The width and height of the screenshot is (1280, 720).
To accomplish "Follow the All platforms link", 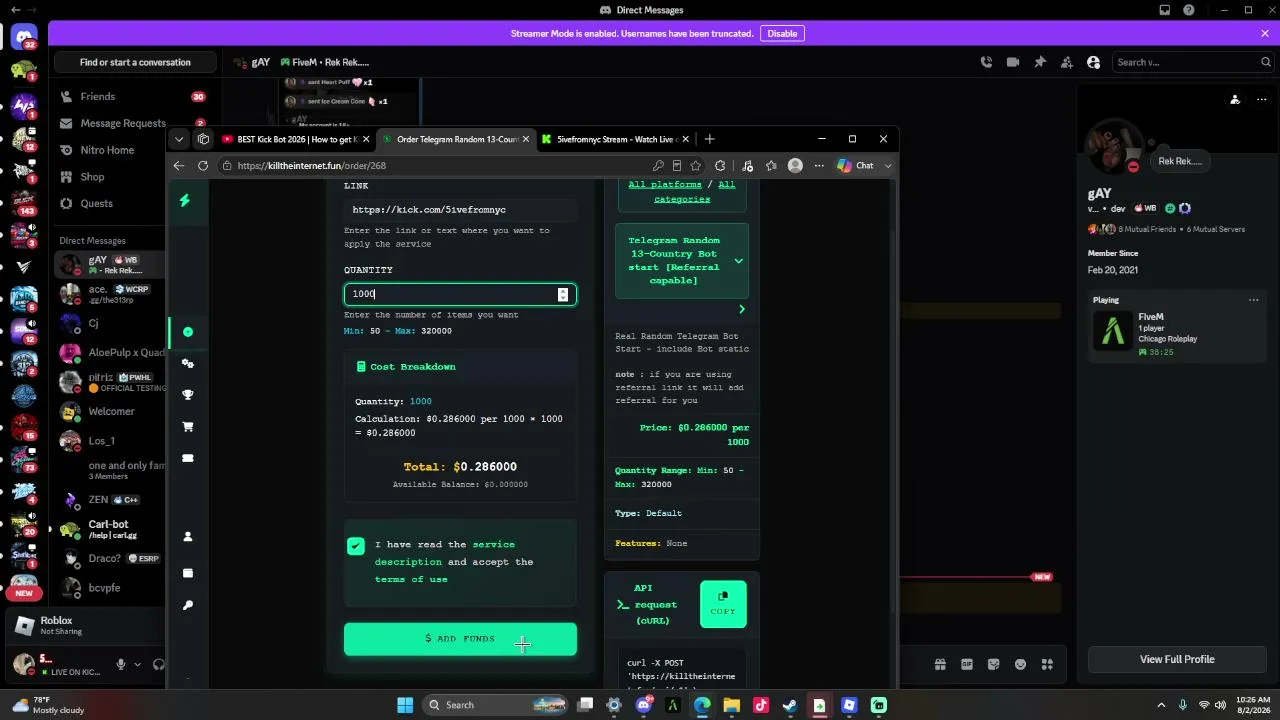I will point(664,185).
